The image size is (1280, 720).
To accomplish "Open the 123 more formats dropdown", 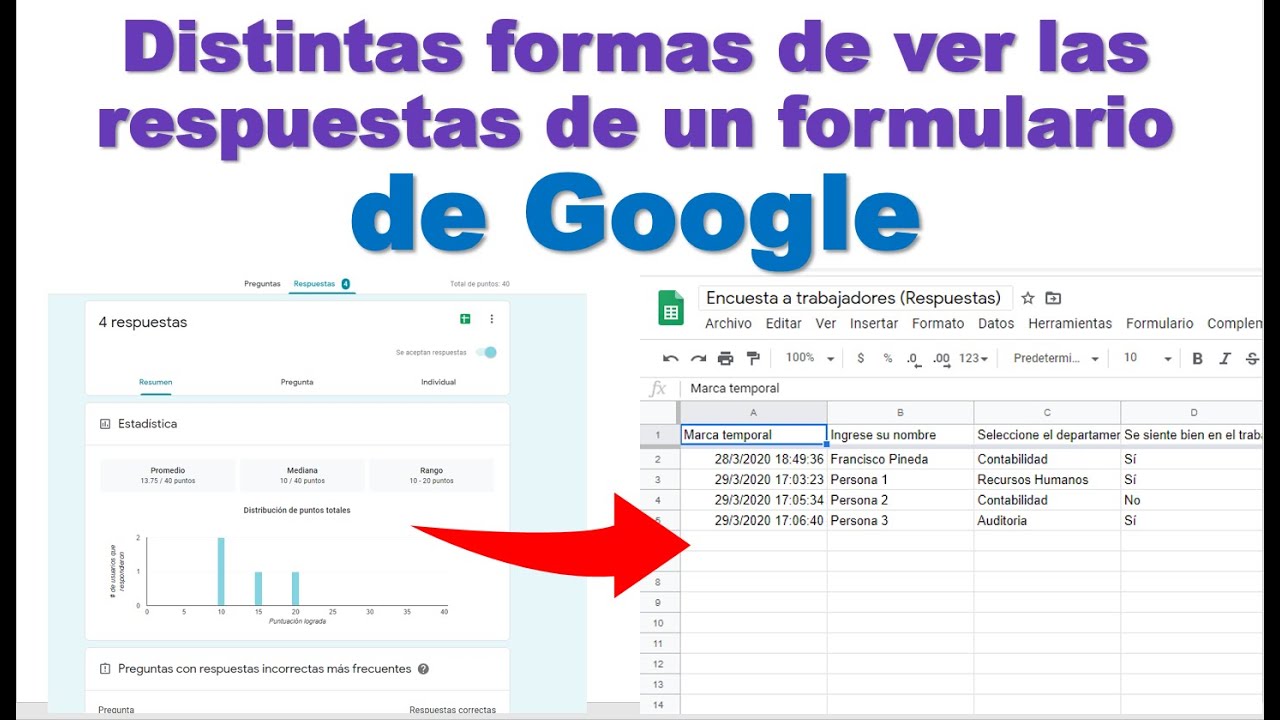I will pos(973,358).
